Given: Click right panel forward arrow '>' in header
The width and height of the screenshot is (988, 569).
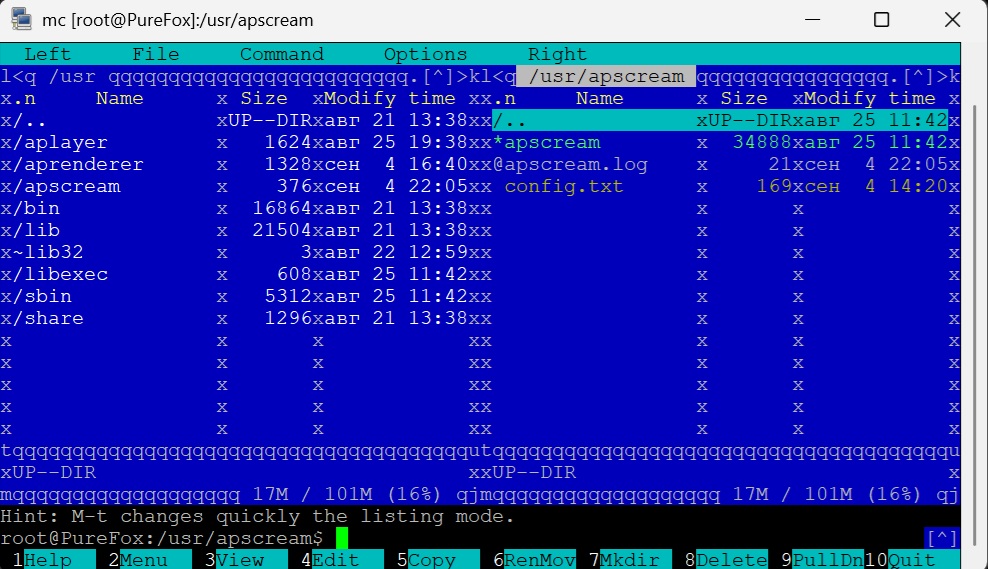Looking at the screenshot, I should tap(942, 77).
